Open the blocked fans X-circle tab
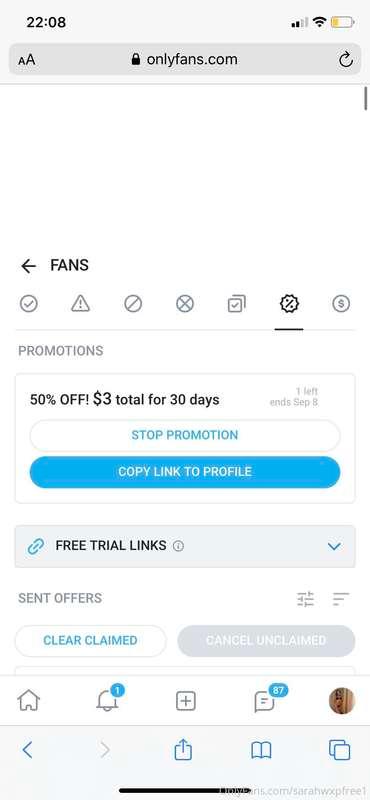The width and height of the screenshot is (370, 800). [x=185, y=304]
